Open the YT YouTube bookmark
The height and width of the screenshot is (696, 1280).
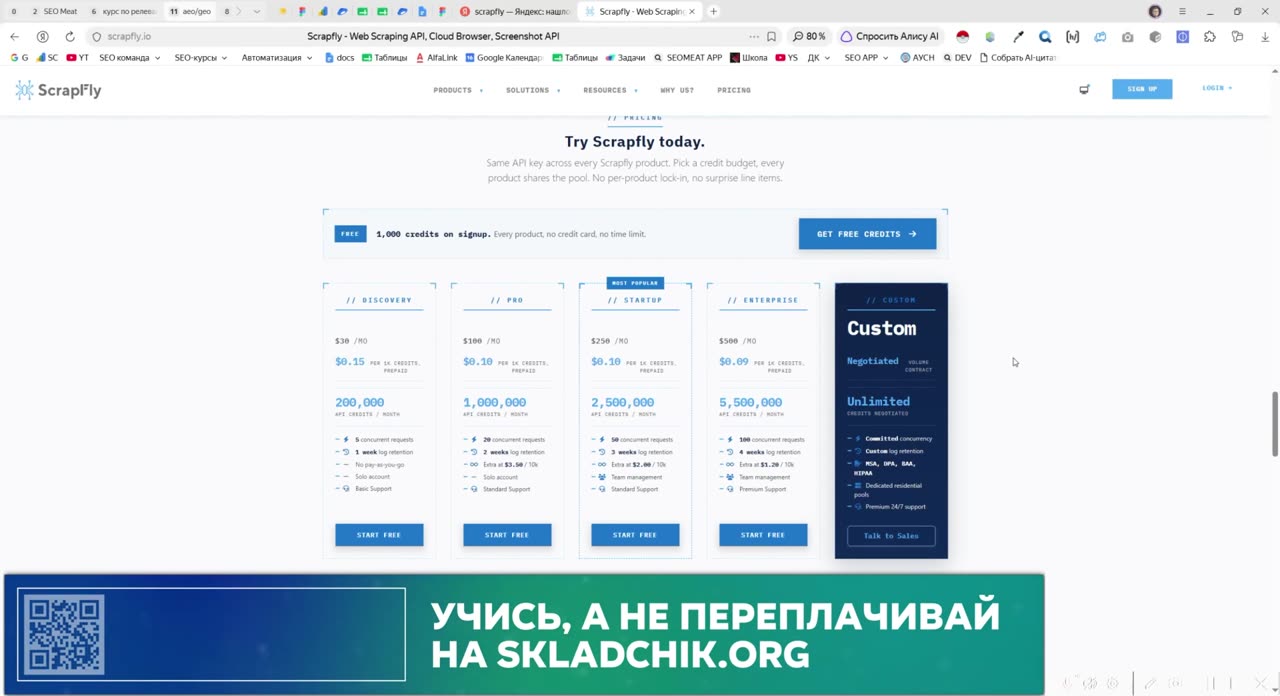[x=78, y=58]
